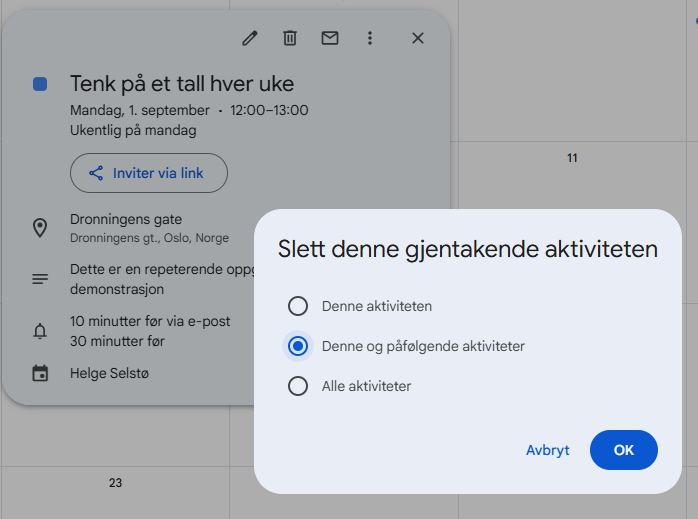Click the blue event color square

click(40, 84)
